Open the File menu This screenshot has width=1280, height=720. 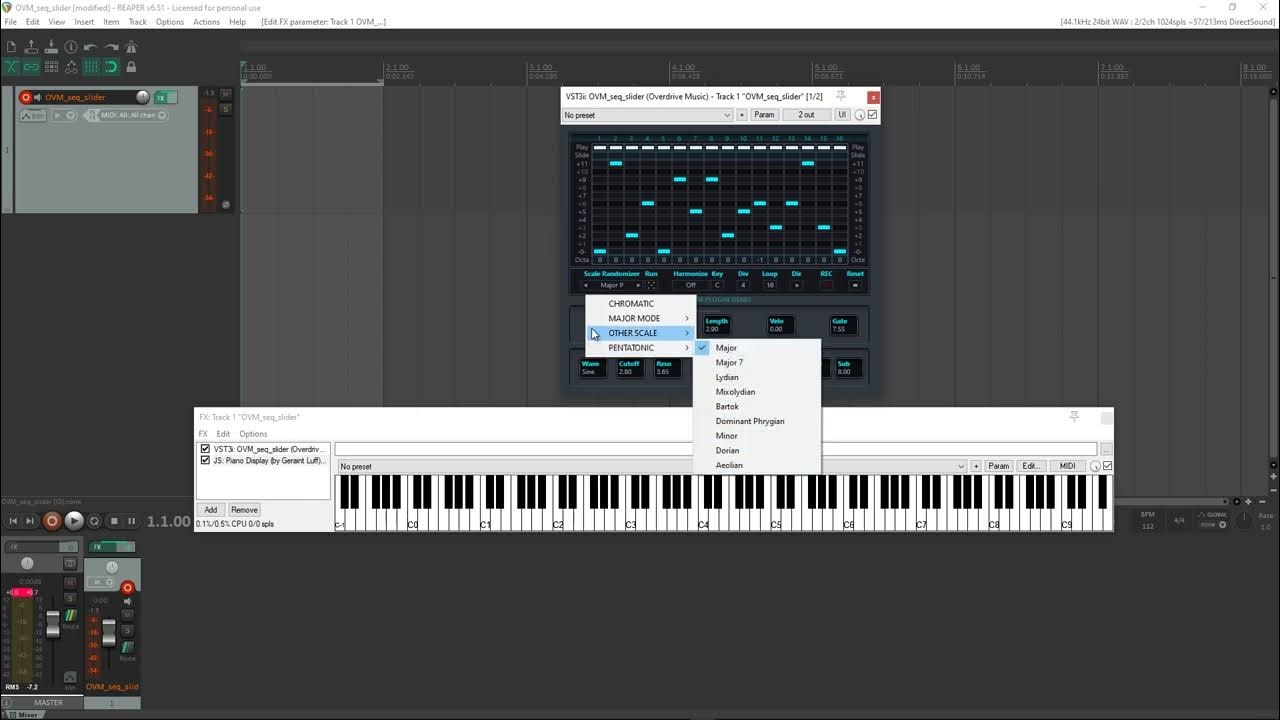pos(11,22)
